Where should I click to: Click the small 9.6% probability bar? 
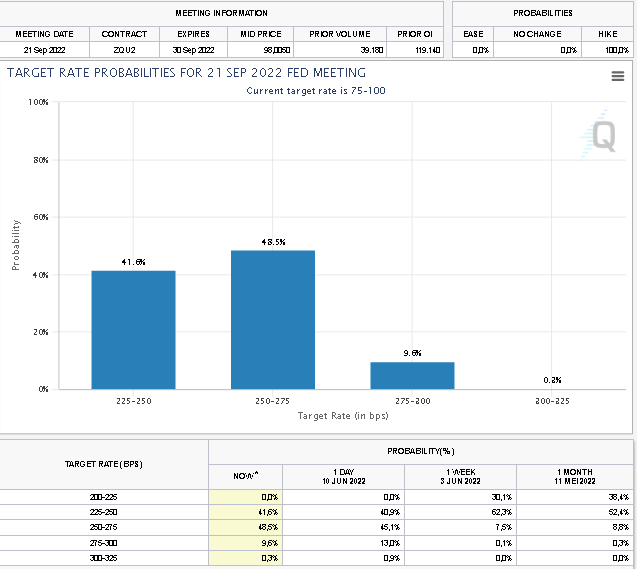(x=412, y=375)
